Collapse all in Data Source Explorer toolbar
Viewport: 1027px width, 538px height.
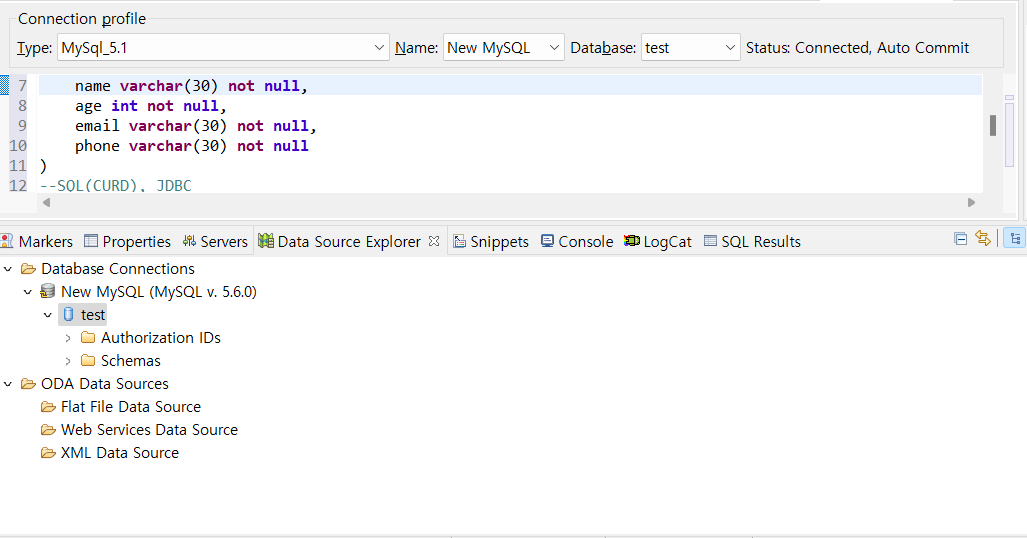[x=961, y=239]
